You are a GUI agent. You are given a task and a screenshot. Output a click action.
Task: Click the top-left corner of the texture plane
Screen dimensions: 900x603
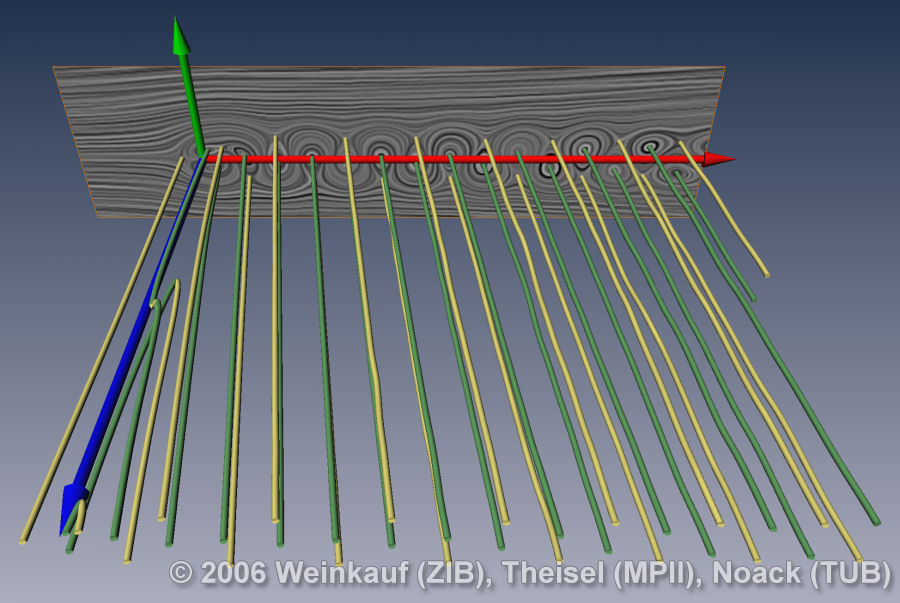point(54,68)
